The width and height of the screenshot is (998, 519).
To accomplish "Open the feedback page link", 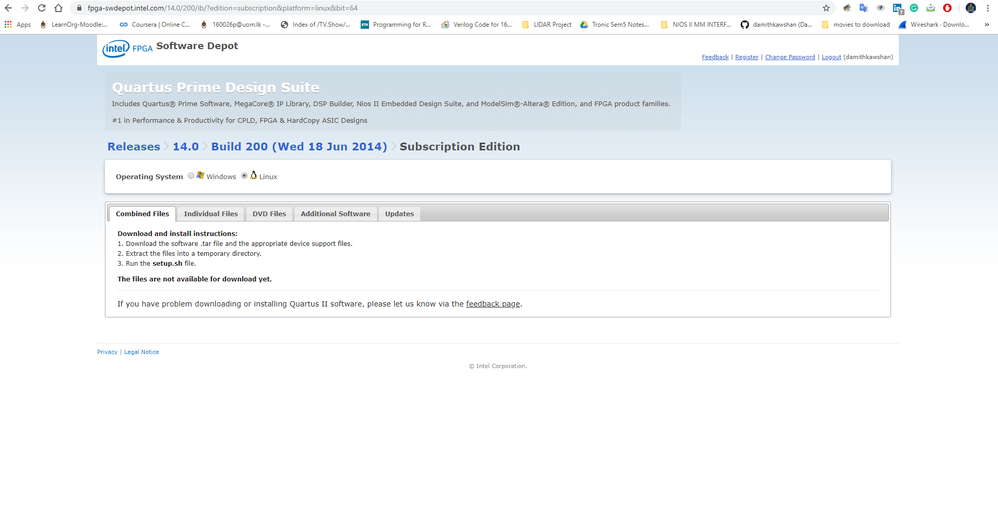I will coord(493,304).
